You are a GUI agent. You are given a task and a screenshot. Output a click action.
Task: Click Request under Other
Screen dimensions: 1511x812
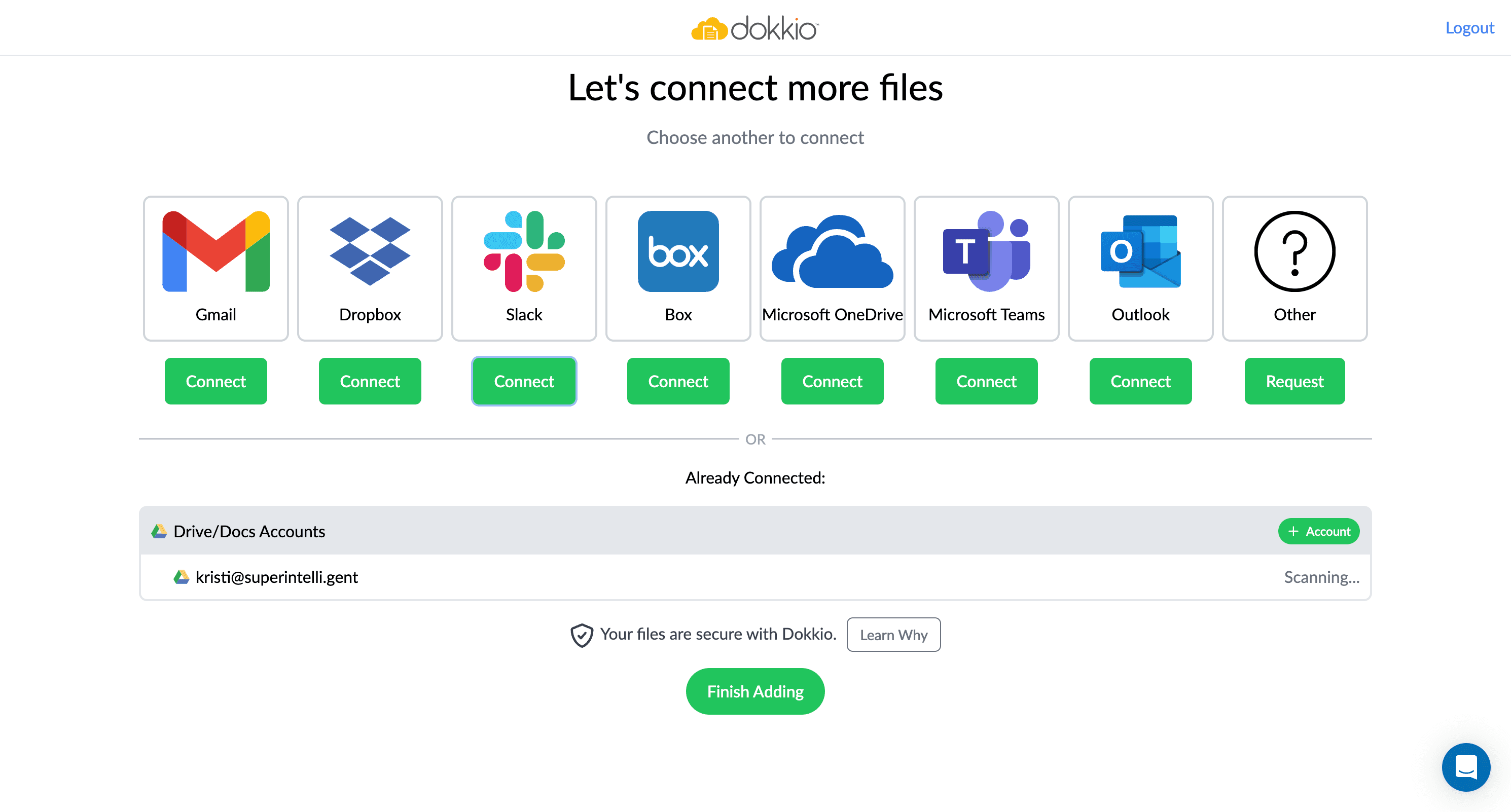[1294, 381]
